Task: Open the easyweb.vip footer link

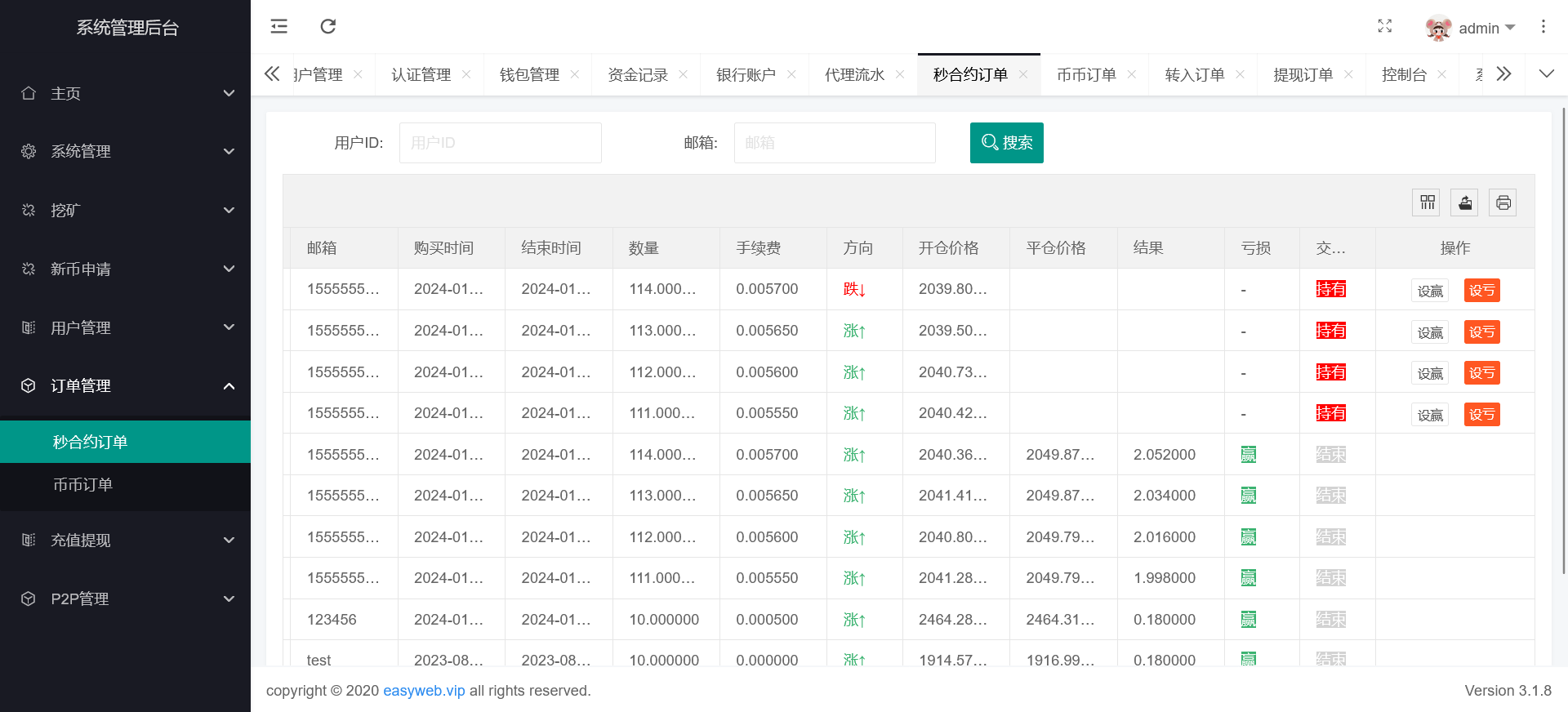Action: 424,691
